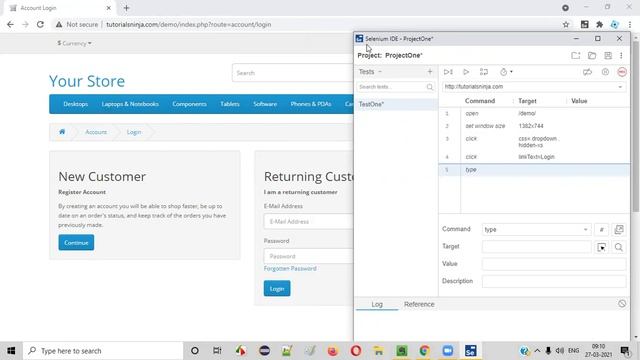
Task: Open test execution speed control
Action: pyautogui.click(x=506, y=72)
